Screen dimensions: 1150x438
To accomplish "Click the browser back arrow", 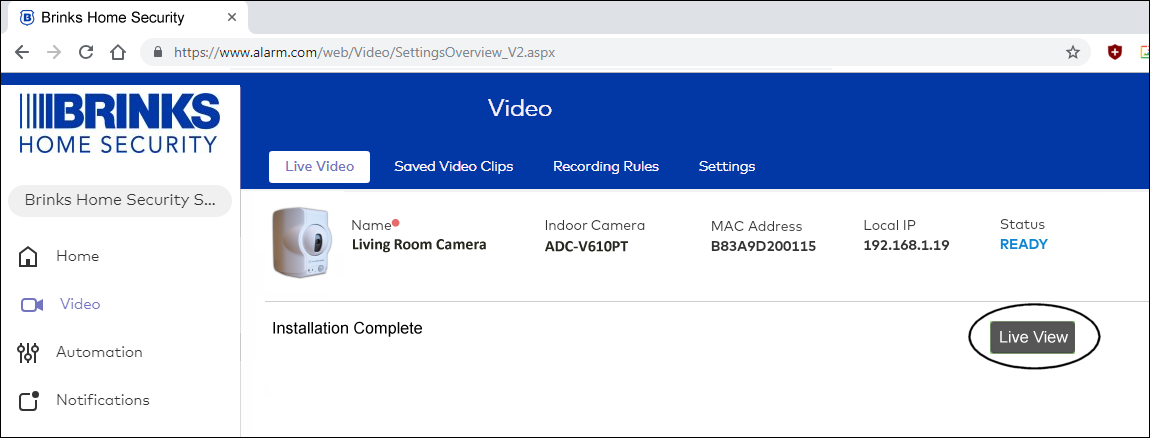I will click(21, 52).
